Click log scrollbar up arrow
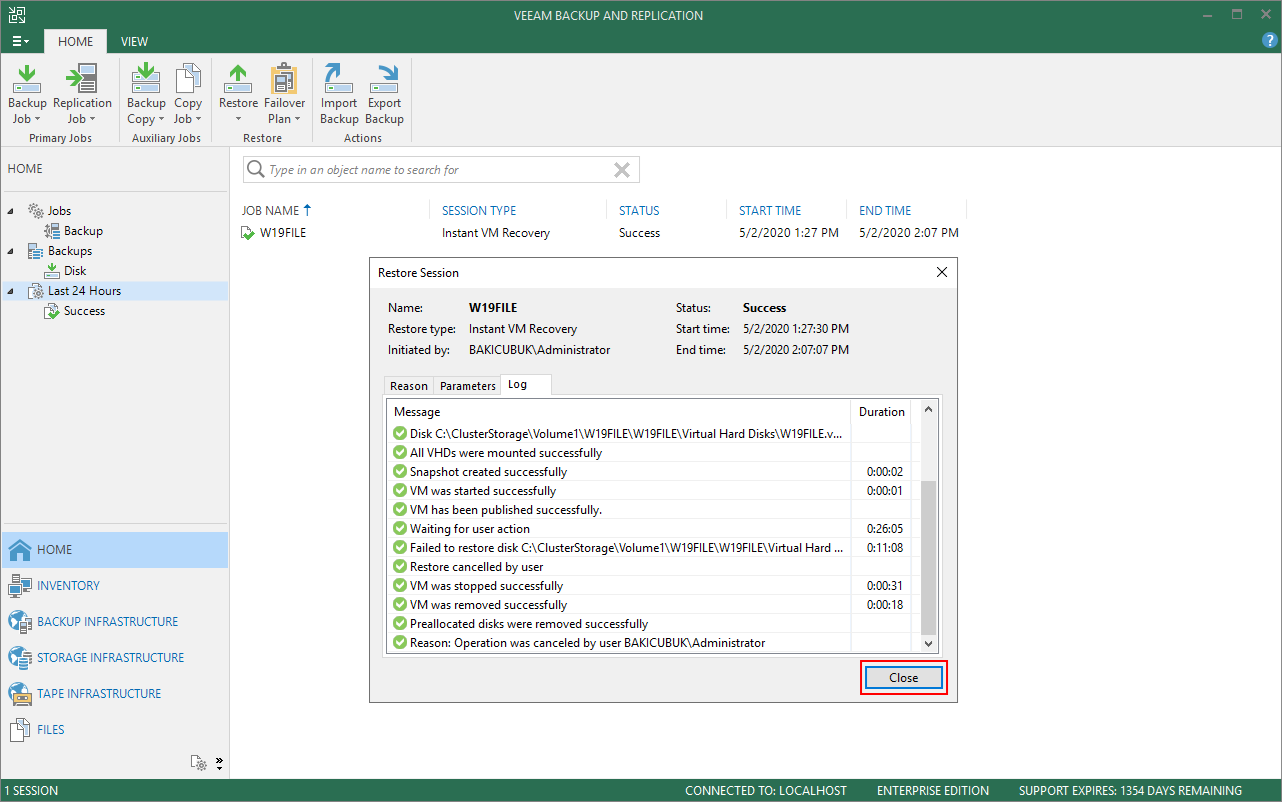This screenshot has width=1282, height=802. click(x=928, y=410)
